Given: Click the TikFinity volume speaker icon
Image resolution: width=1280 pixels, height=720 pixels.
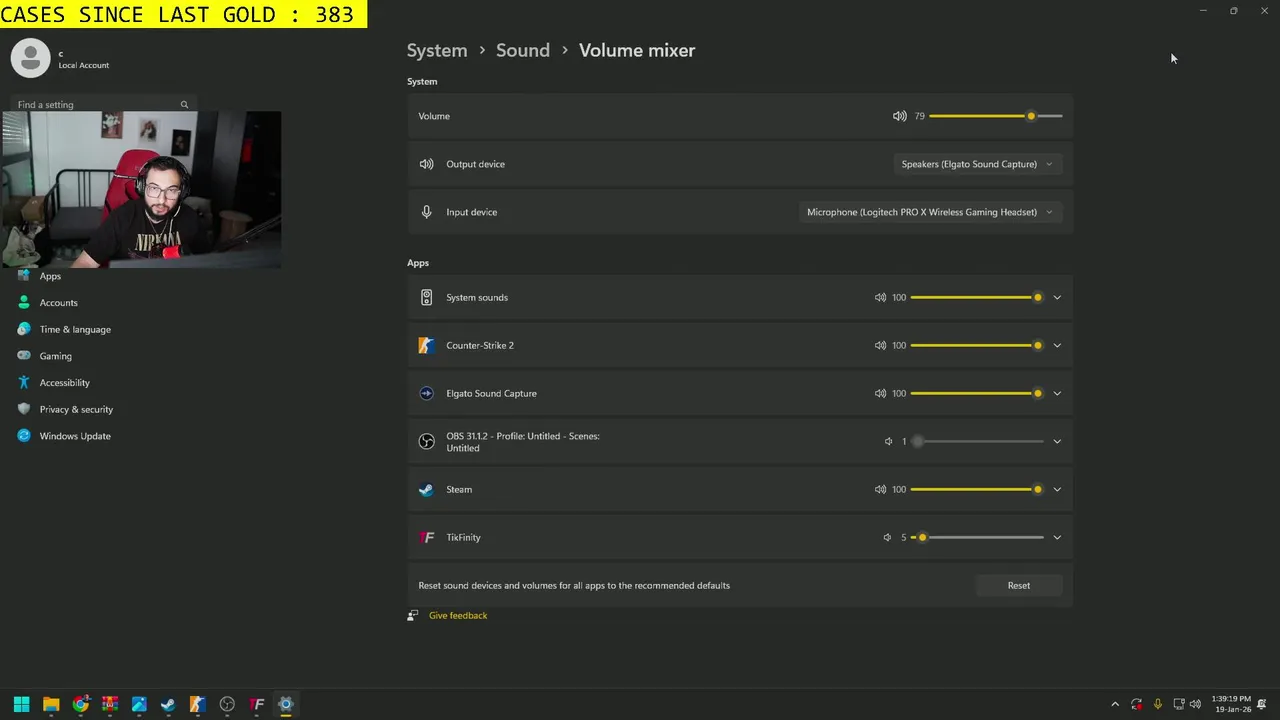Looking at the screenshot, I should tap(887, 537).
